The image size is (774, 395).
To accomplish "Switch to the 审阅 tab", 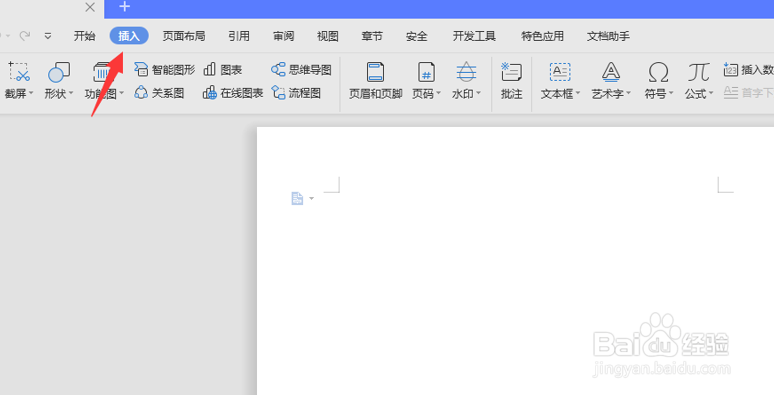I will (x=283, y=36).
